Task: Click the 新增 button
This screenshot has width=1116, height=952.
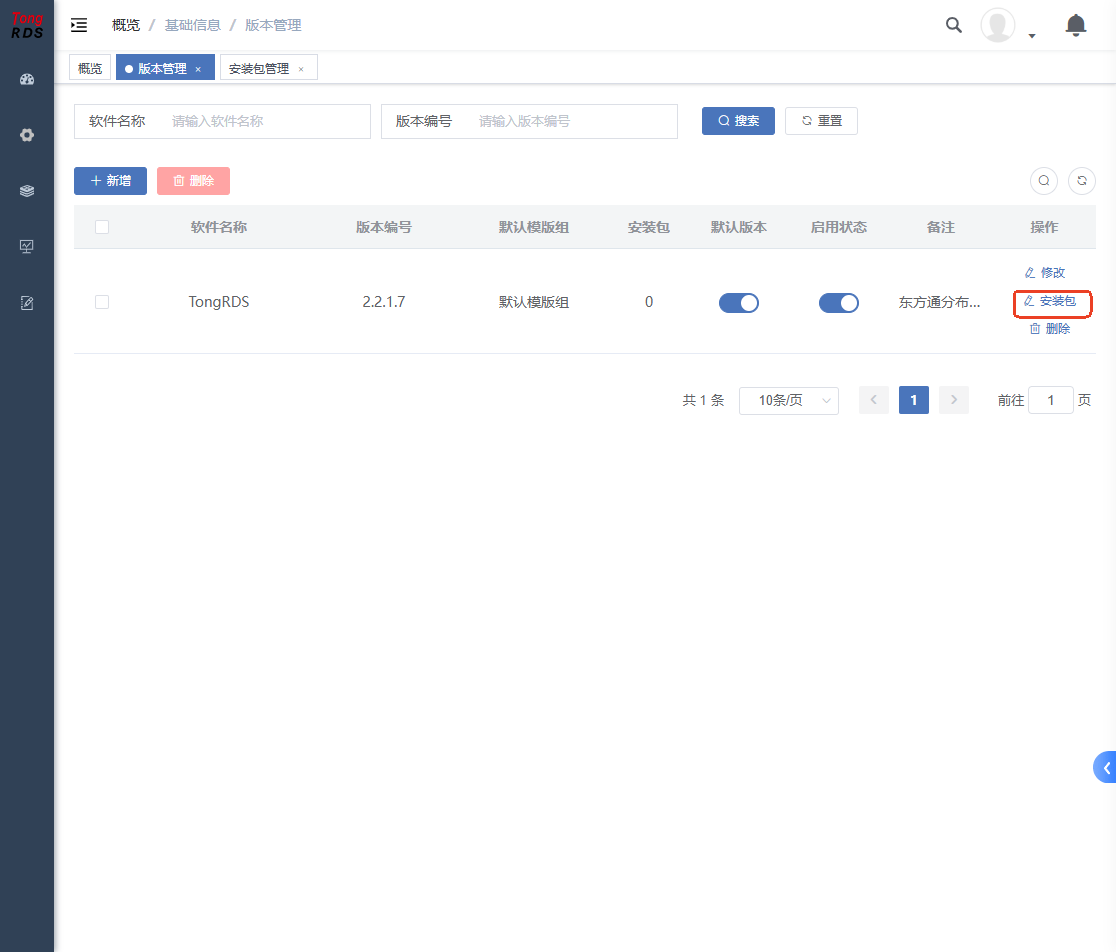Action: (110, 181)
